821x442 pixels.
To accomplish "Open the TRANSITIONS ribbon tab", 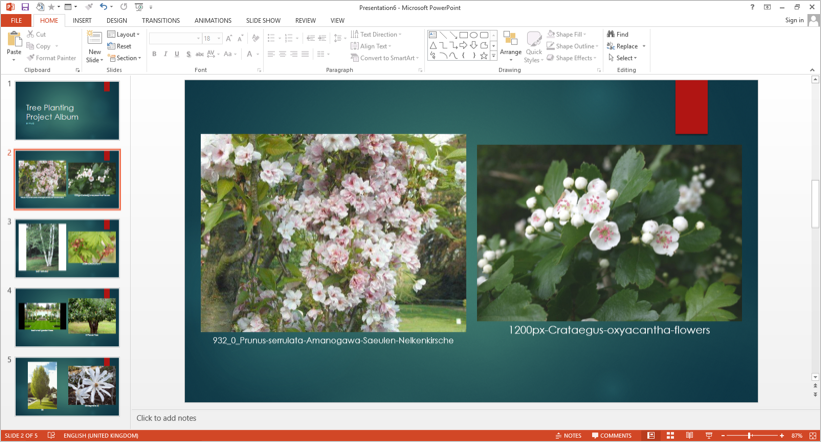I will point(160,20).
